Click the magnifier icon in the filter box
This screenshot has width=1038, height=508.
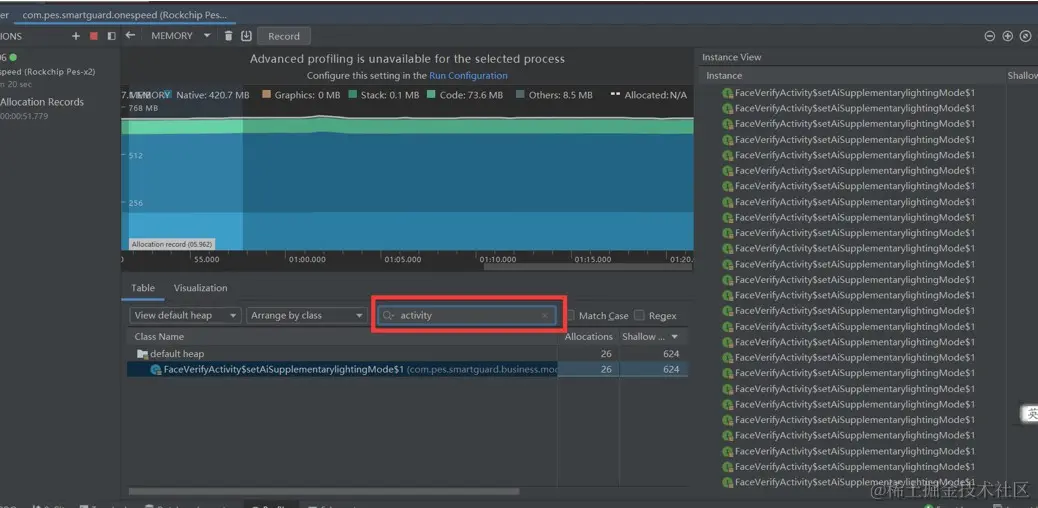click(389, 316)
